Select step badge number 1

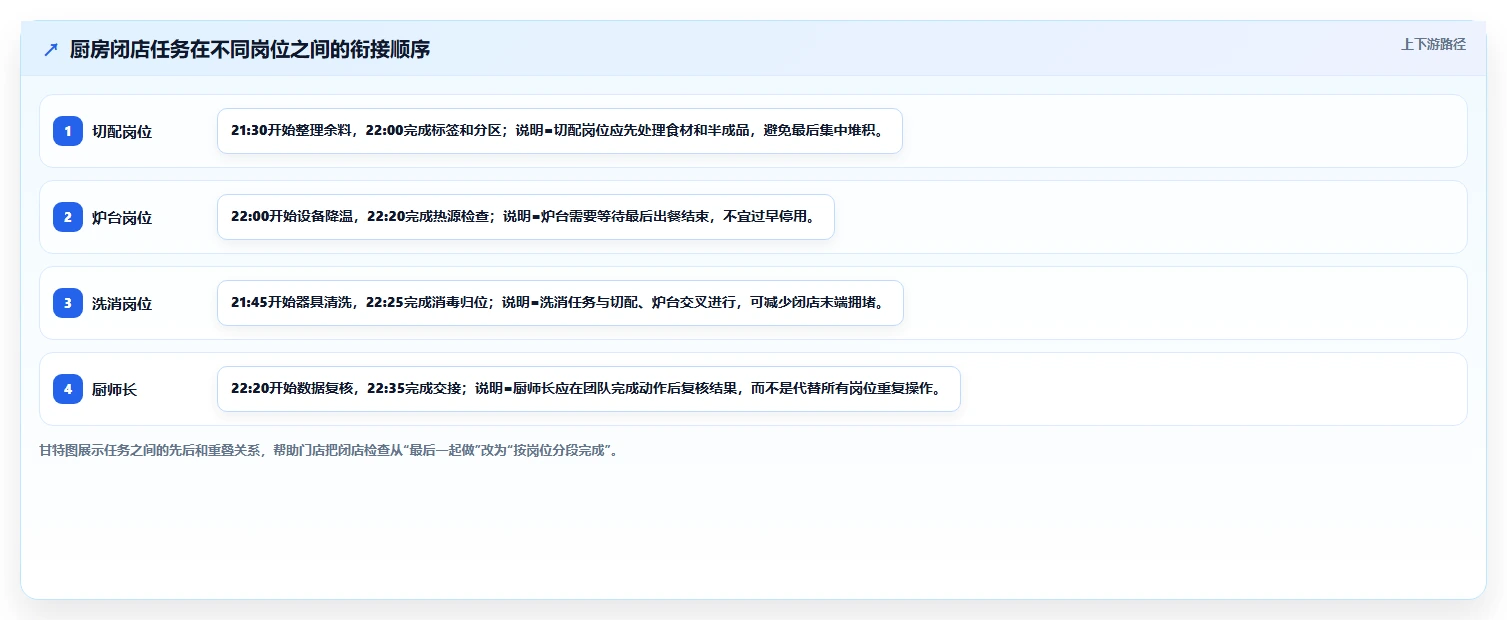pyautogui.click(x=68, y=131)
